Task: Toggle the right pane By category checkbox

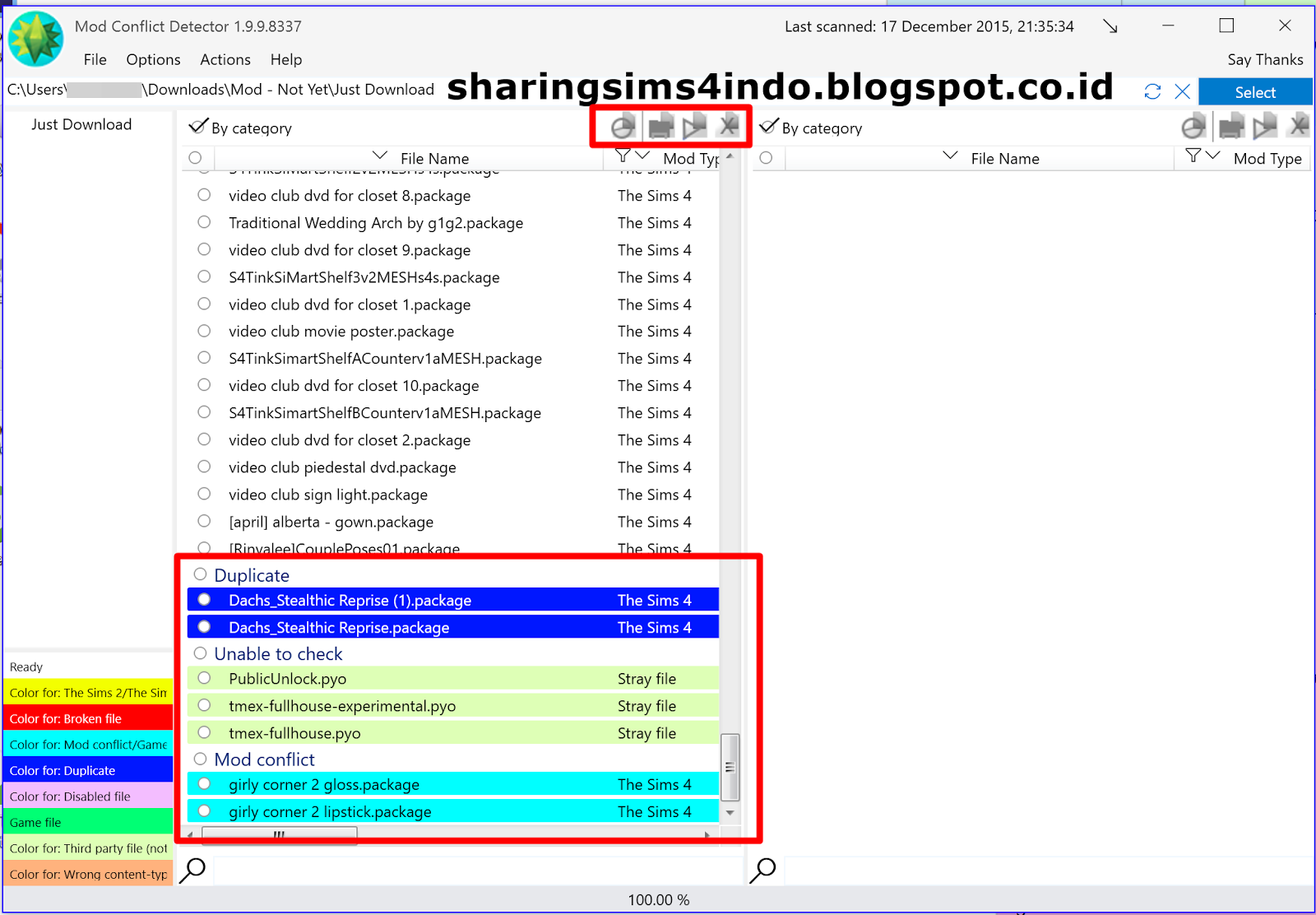Action: (768, 127)
